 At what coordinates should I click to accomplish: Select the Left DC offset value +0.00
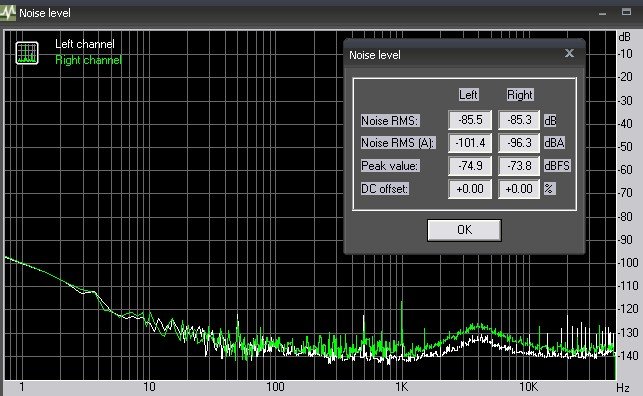[x=470, y=189]
